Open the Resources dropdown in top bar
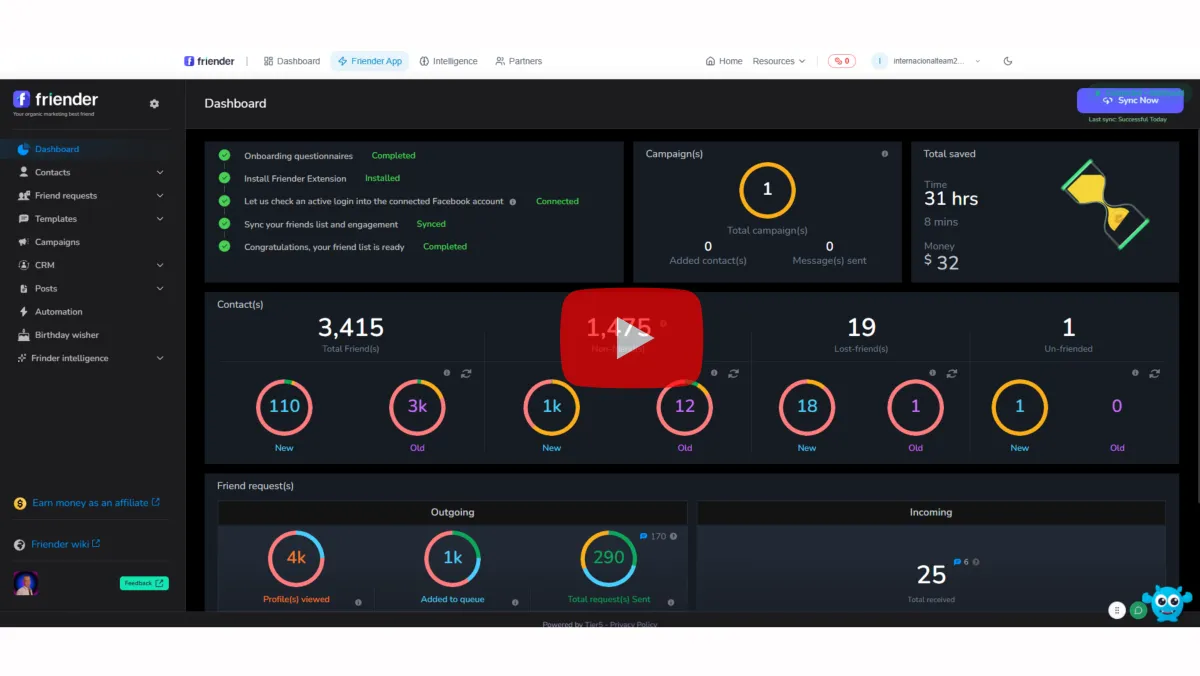The width and height of the screenshot is (1200, 676). click(x=779, y=61)
